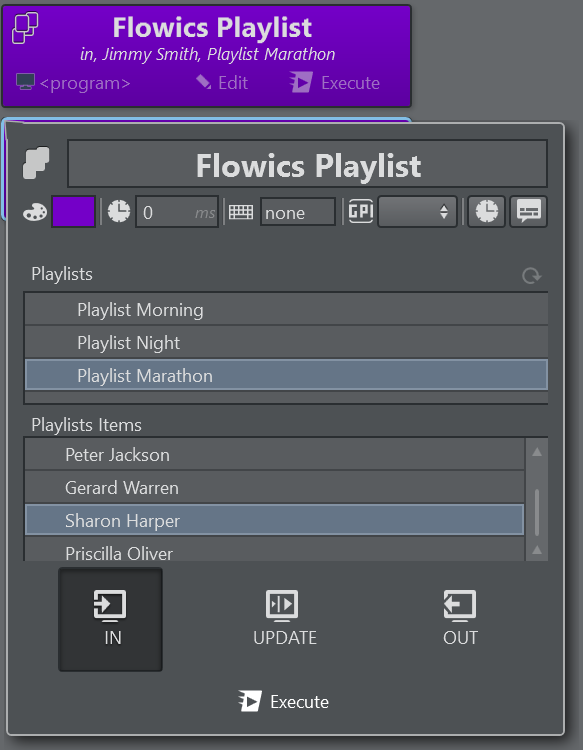Image resolution: width=583 pixels, height=750 pixels.
Task: Select Playlist Marathon row
Action: 286,375
